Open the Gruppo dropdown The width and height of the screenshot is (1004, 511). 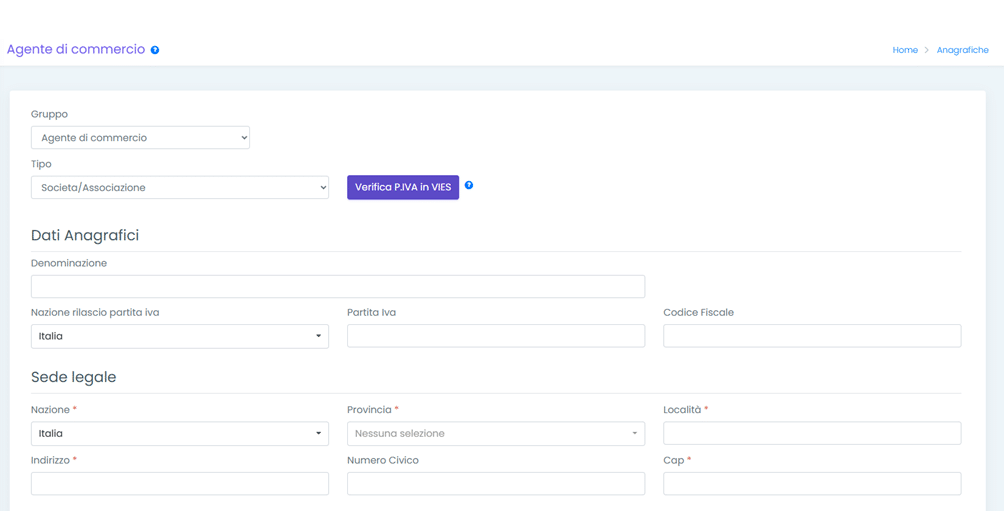pos(140,138)
